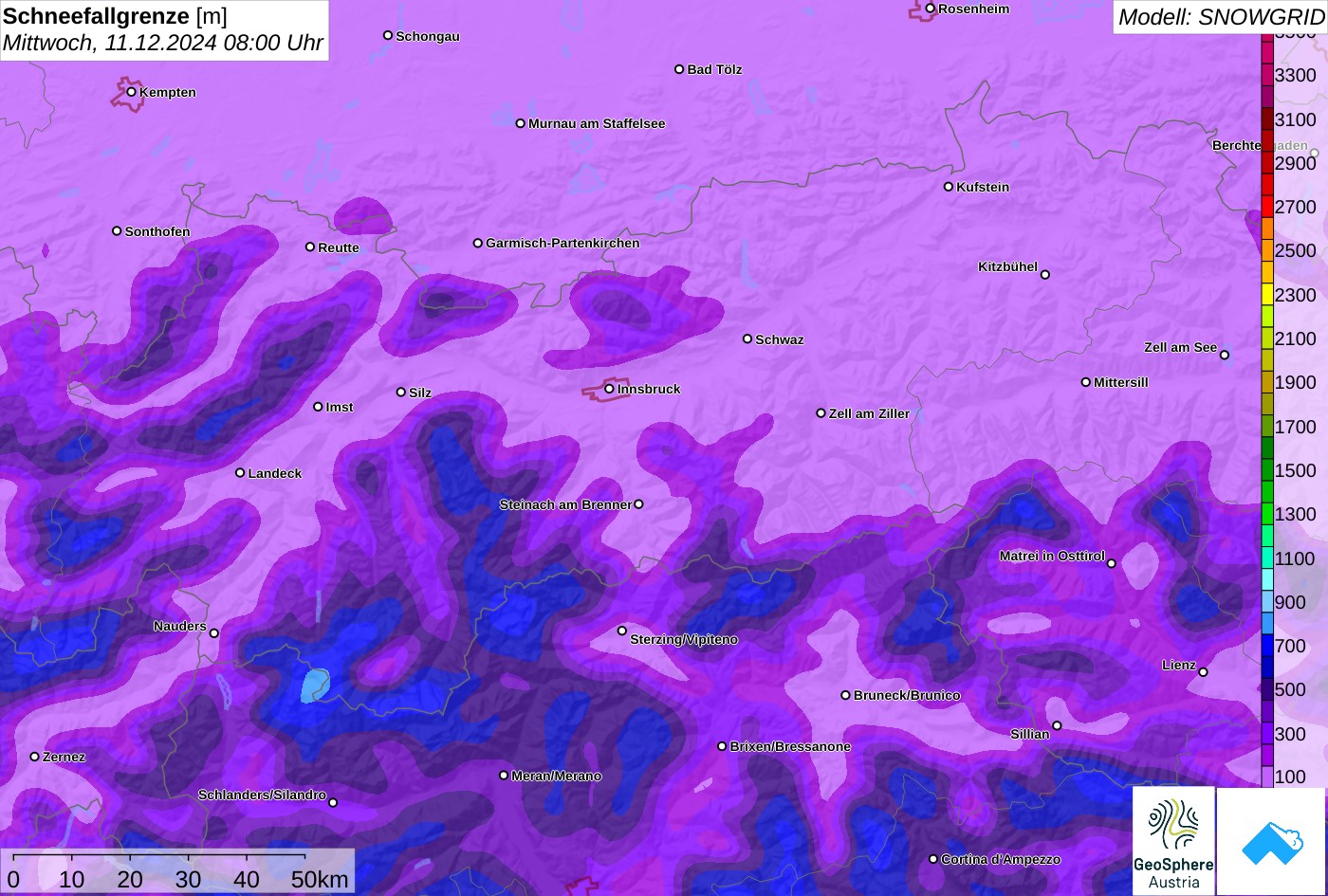The height and width of the screenshot is (896, 1328).
Task: Select the Kempten city marker
Action: (132, 92)
